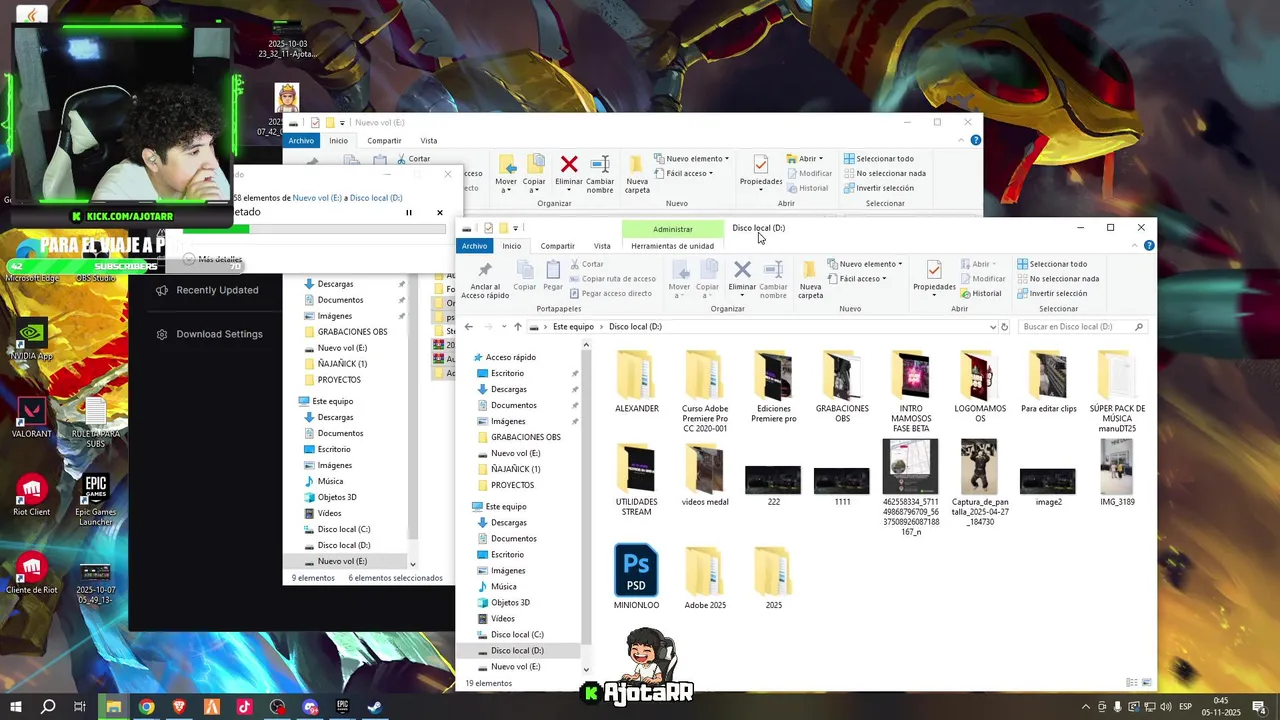Click Seleccionar todo in Nuevo vol (E:) window
This screenshot has height=720, width=1280.
[879, 158]
